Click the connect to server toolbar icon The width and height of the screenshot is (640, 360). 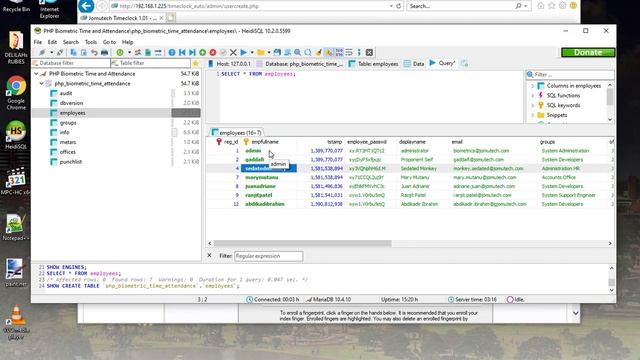click(42, 52)
